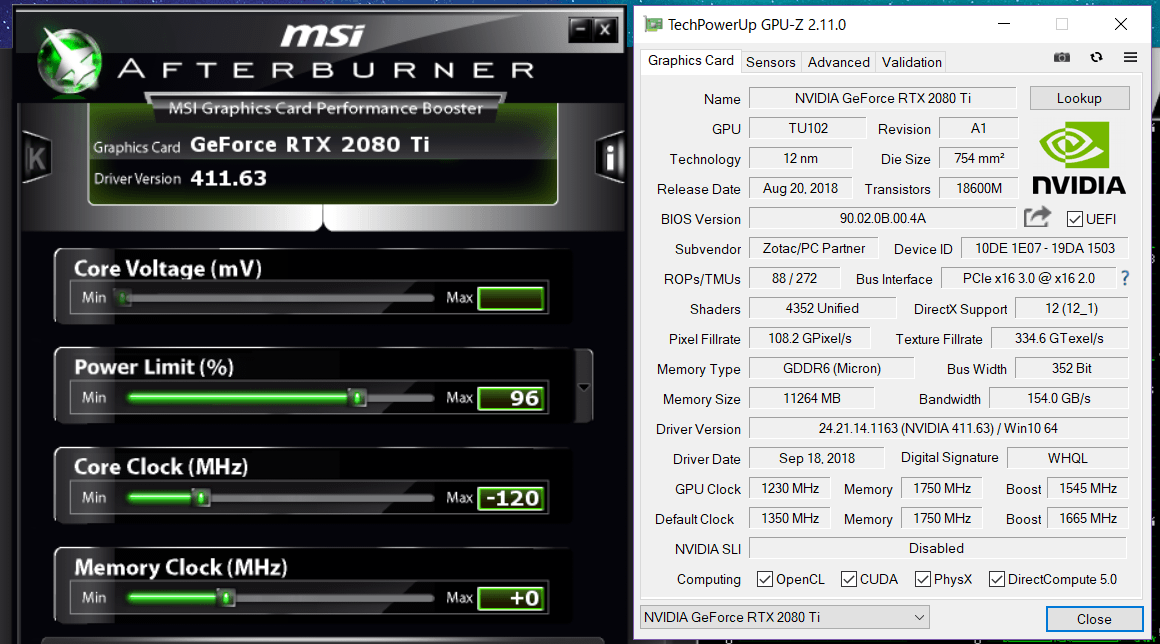Click the Memory Clock slider handle
The image size is (1160, 644).
(x=226, y=598)
